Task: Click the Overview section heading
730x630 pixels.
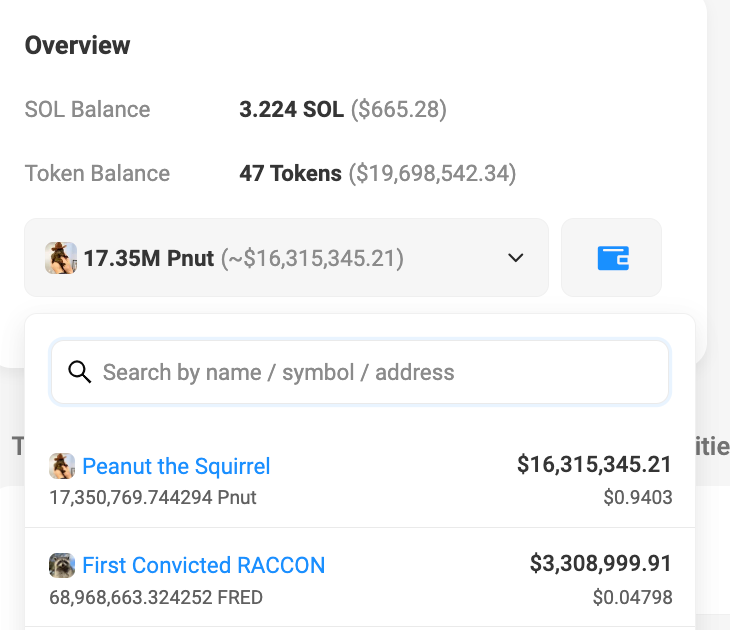Action: coord(77,45)
